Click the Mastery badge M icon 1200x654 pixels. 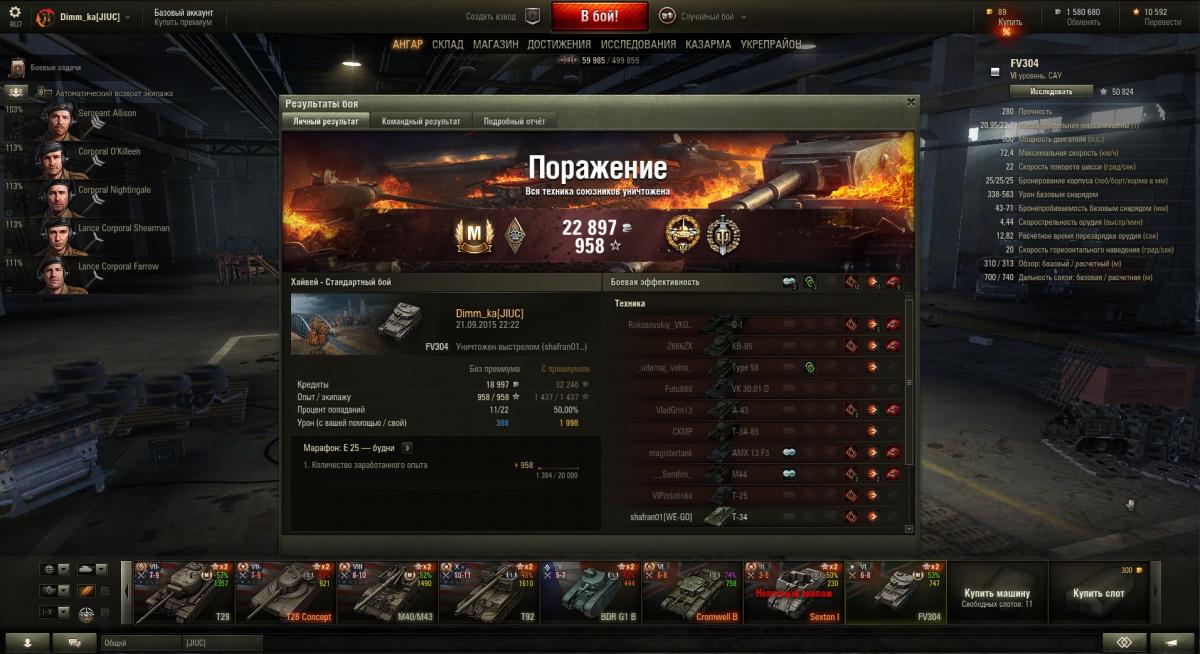[x=469, y=235]
